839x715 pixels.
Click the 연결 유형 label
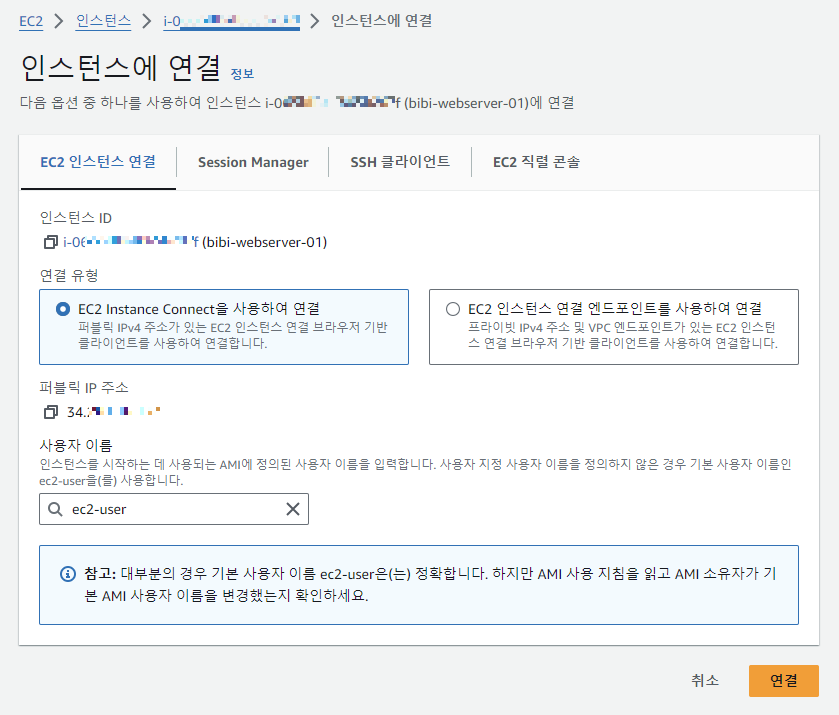[69, 276]
